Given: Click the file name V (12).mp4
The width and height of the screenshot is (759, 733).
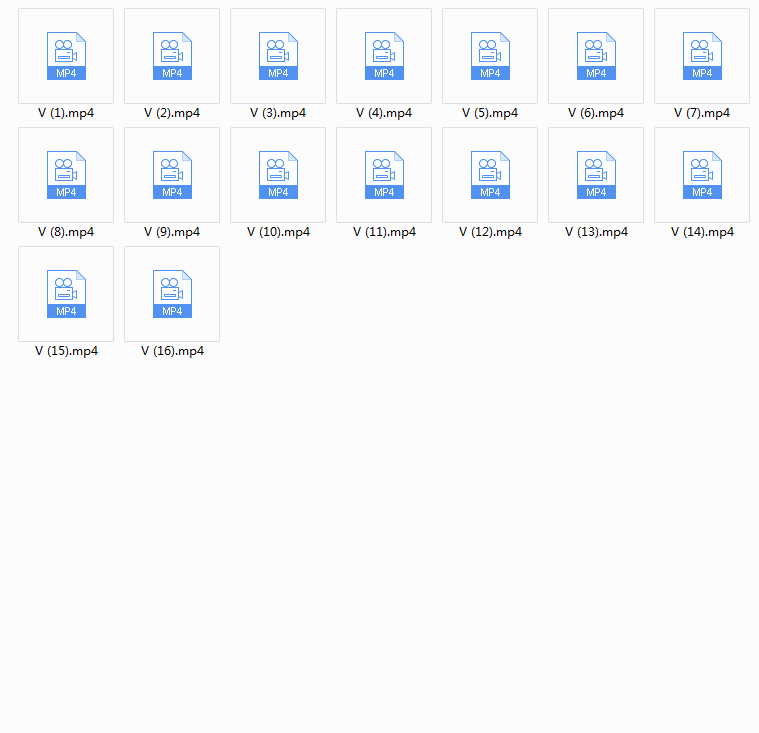Looking at the screenshot, I should tap(490, 232).
